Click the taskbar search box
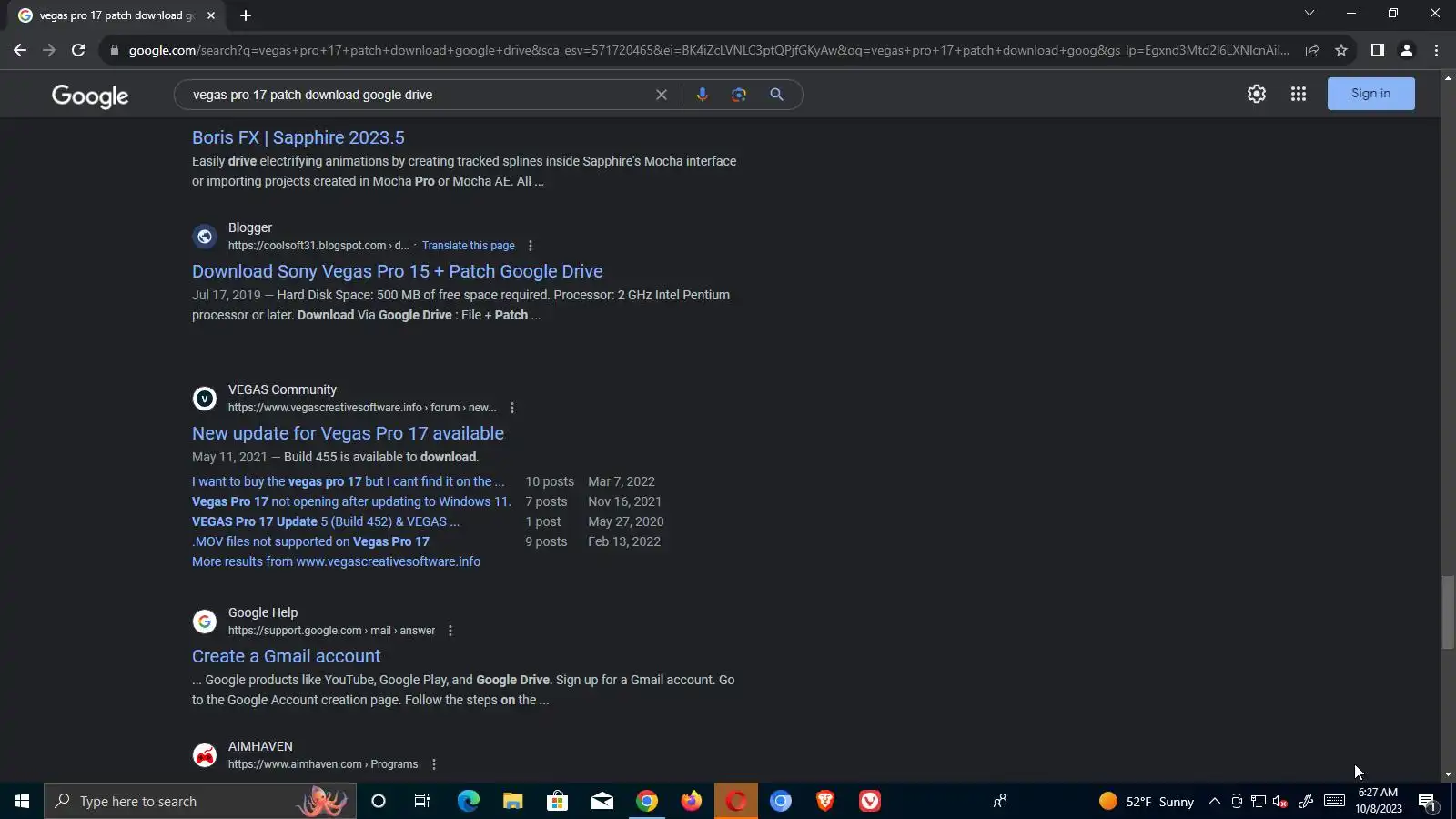Screen dimensions: 1456x819 [200, 801]
